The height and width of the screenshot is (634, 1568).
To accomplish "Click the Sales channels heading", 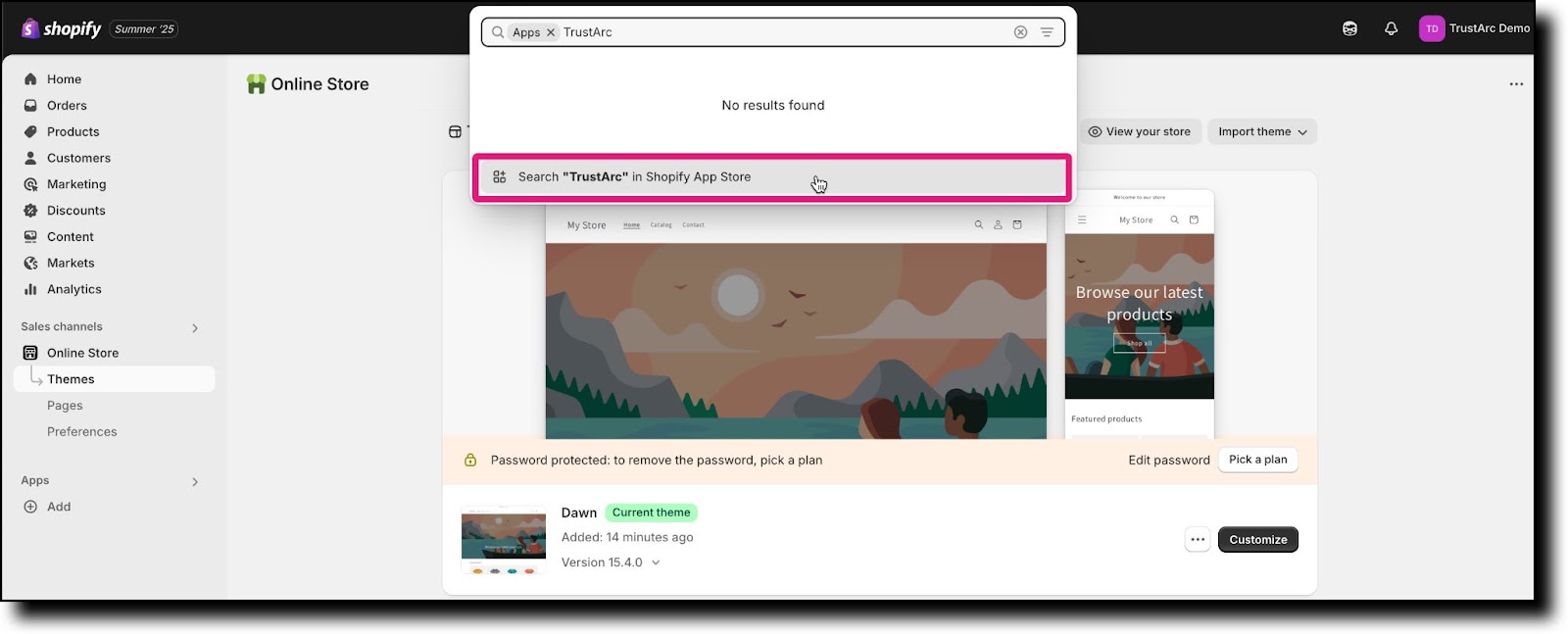I will [x=62, y=327].
